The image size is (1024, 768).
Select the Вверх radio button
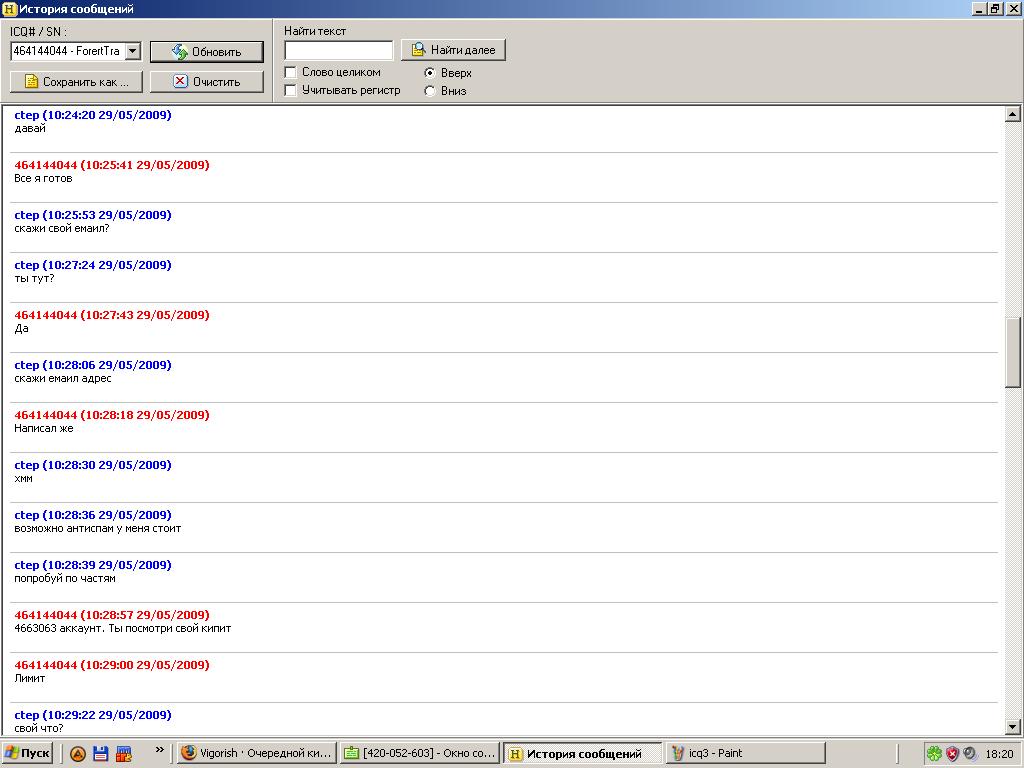[430, 73]
